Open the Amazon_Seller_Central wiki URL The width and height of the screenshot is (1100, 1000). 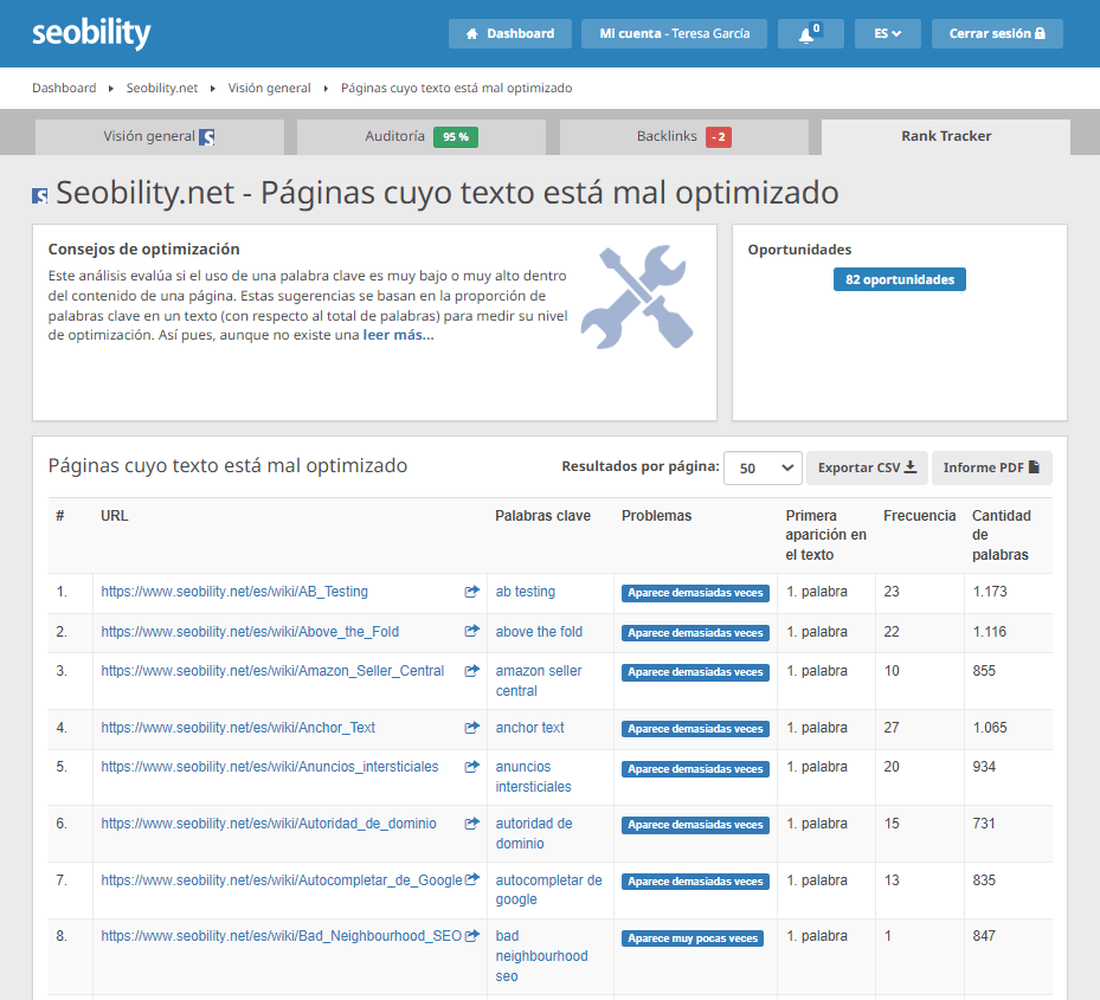[272, 671]
